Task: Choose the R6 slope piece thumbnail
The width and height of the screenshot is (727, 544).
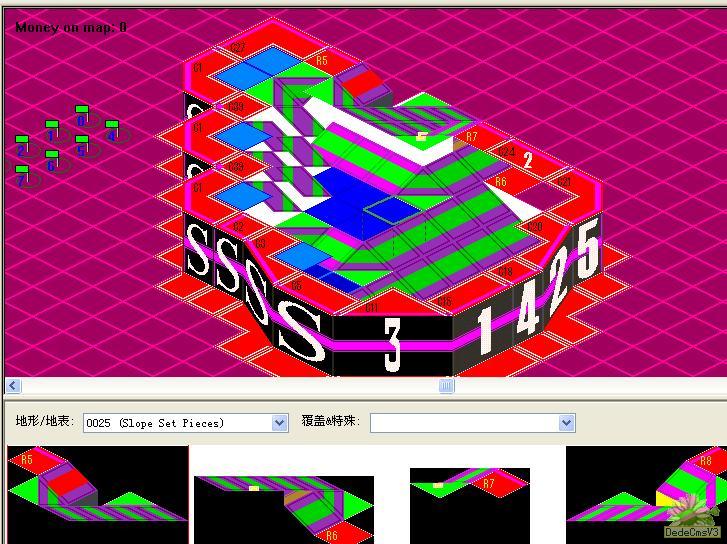Action: click(x=283, y=507)
